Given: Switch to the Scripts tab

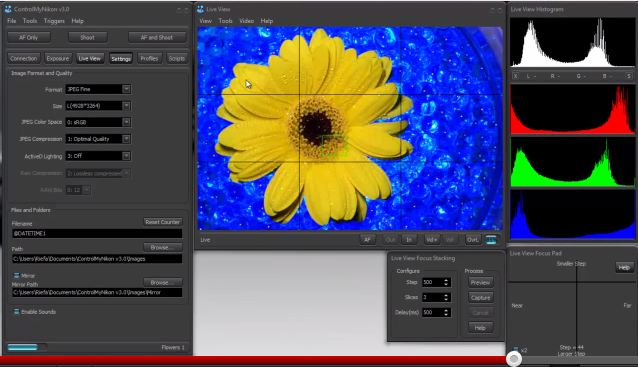Looking at the screenshot, I should (177, 58).
